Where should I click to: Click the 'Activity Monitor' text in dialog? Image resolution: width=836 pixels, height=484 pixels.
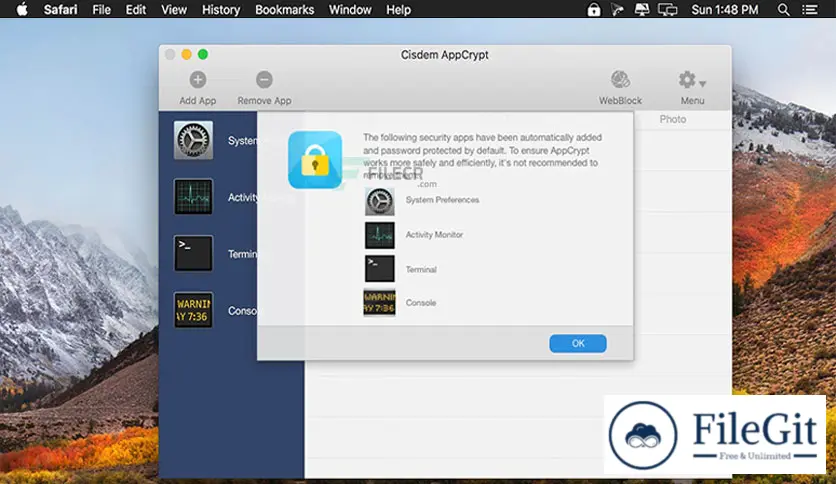pyautogui.click(x=435, y=235)
